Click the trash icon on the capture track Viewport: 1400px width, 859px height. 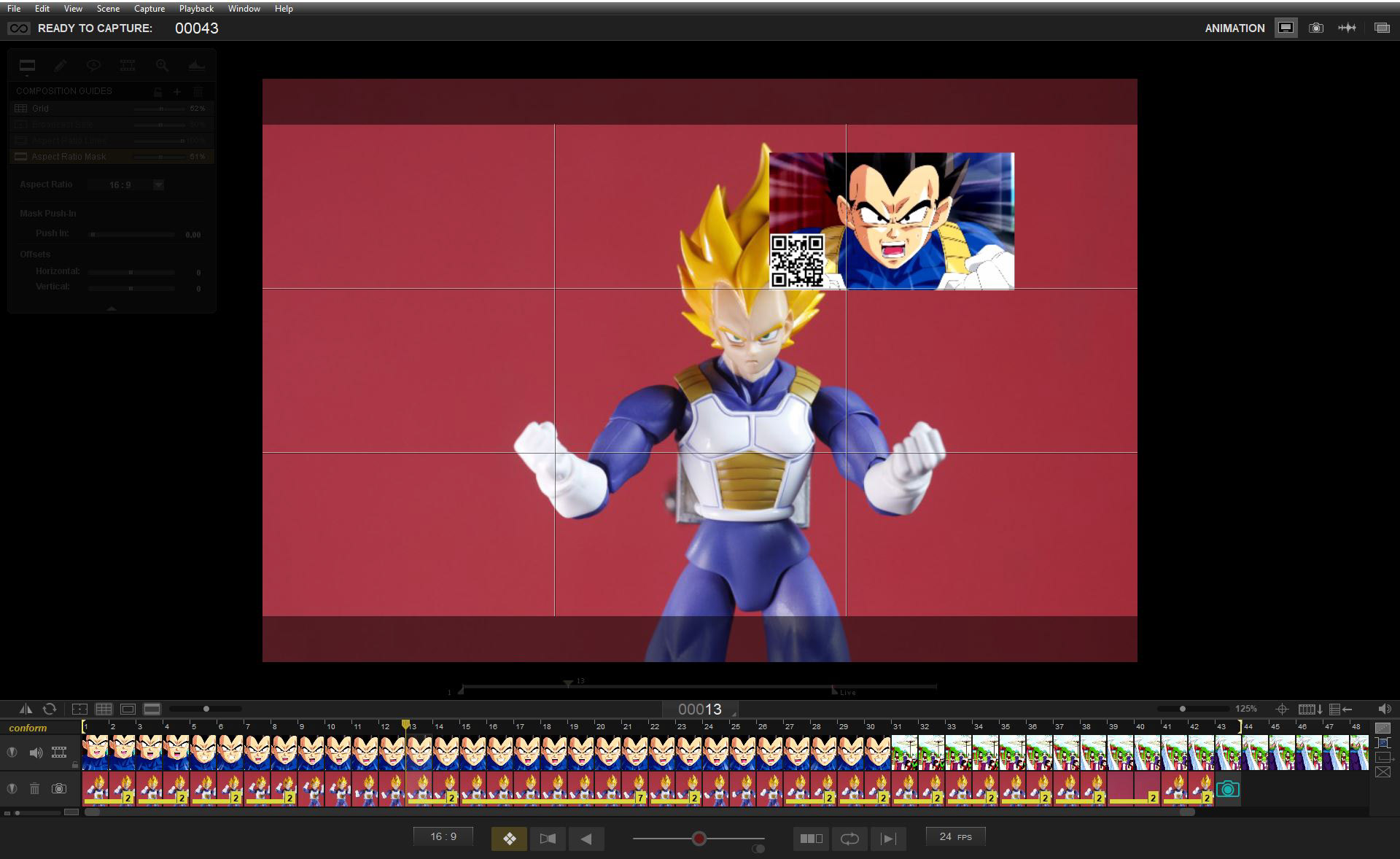[34, 788]
